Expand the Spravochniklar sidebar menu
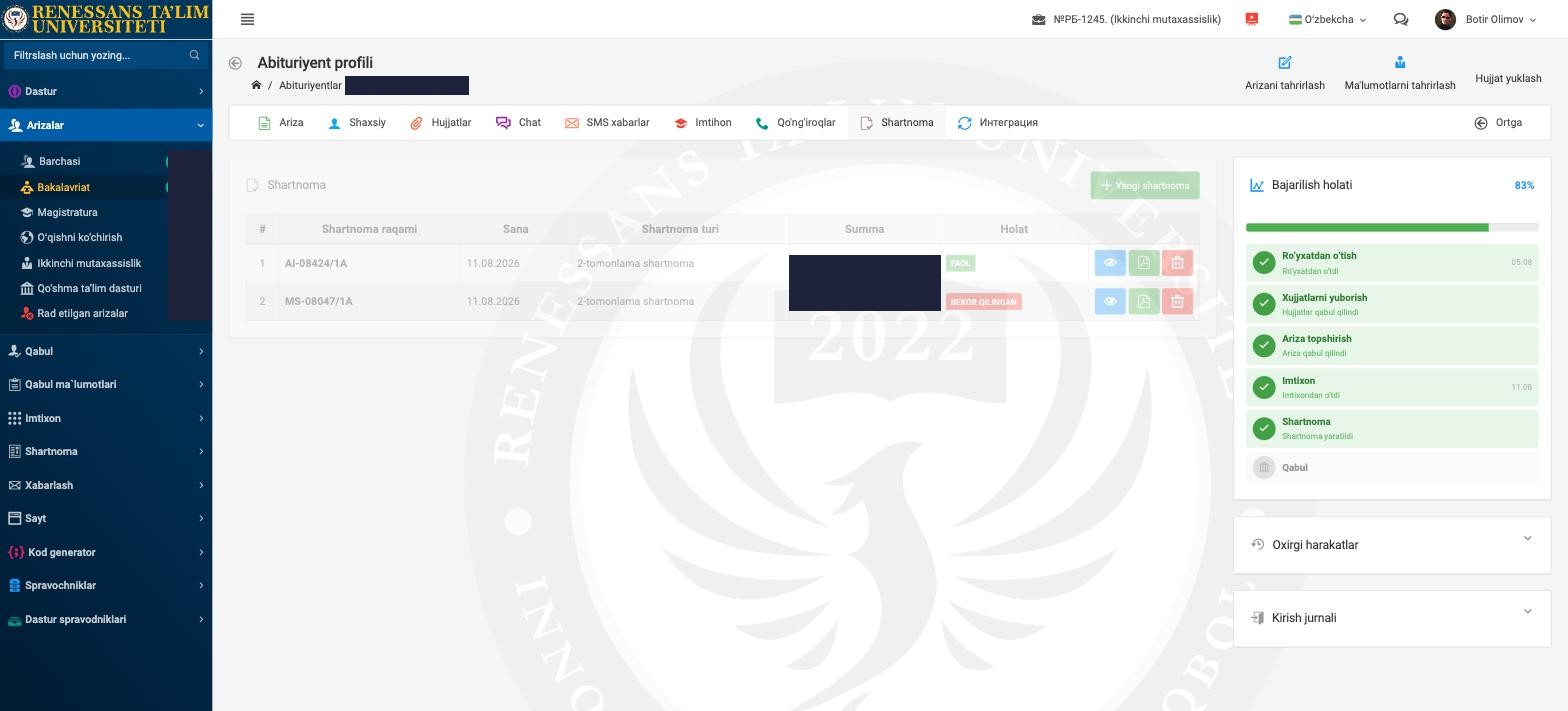 (x=106, y=585)
